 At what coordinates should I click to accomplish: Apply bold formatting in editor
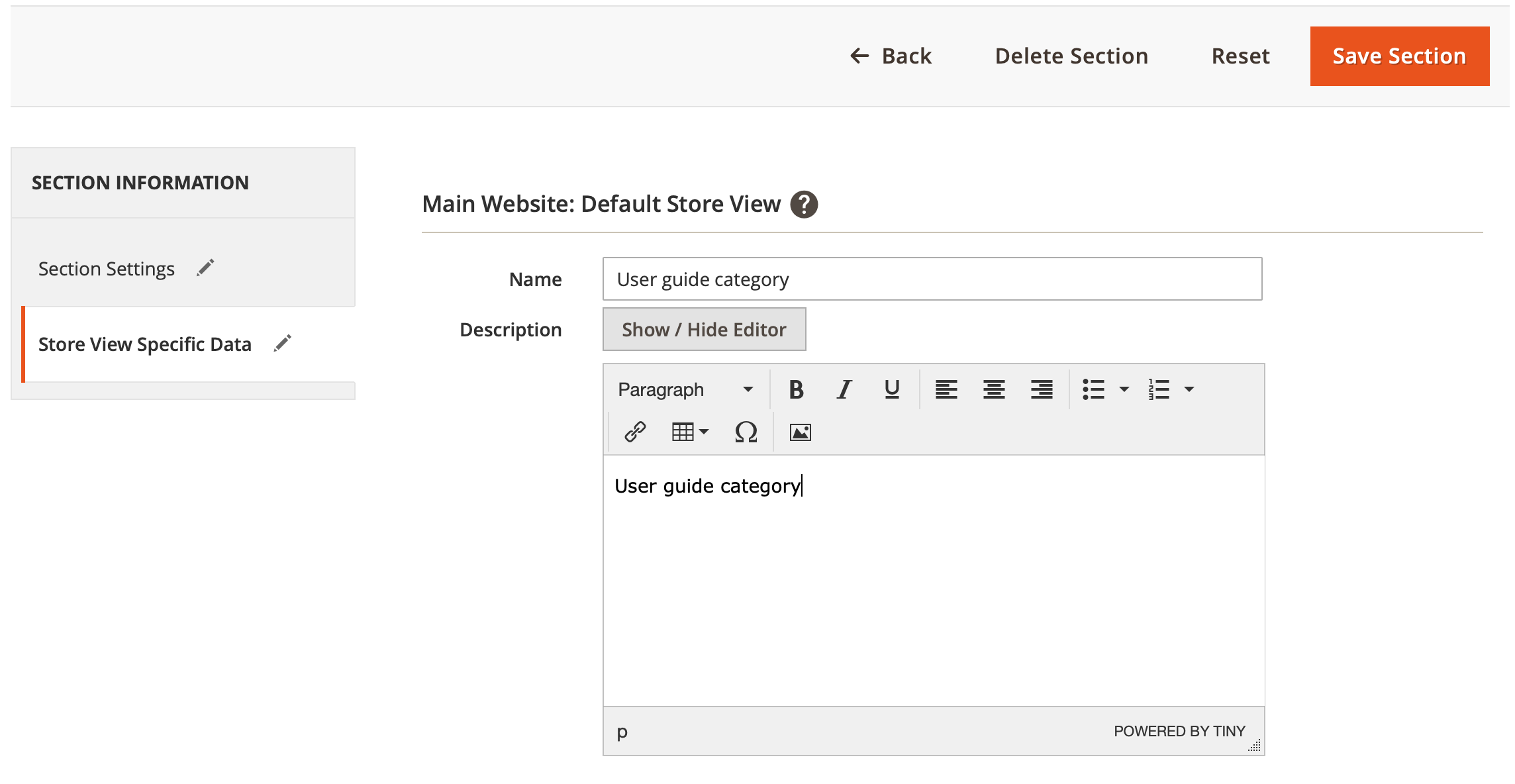tap(796, 389)
